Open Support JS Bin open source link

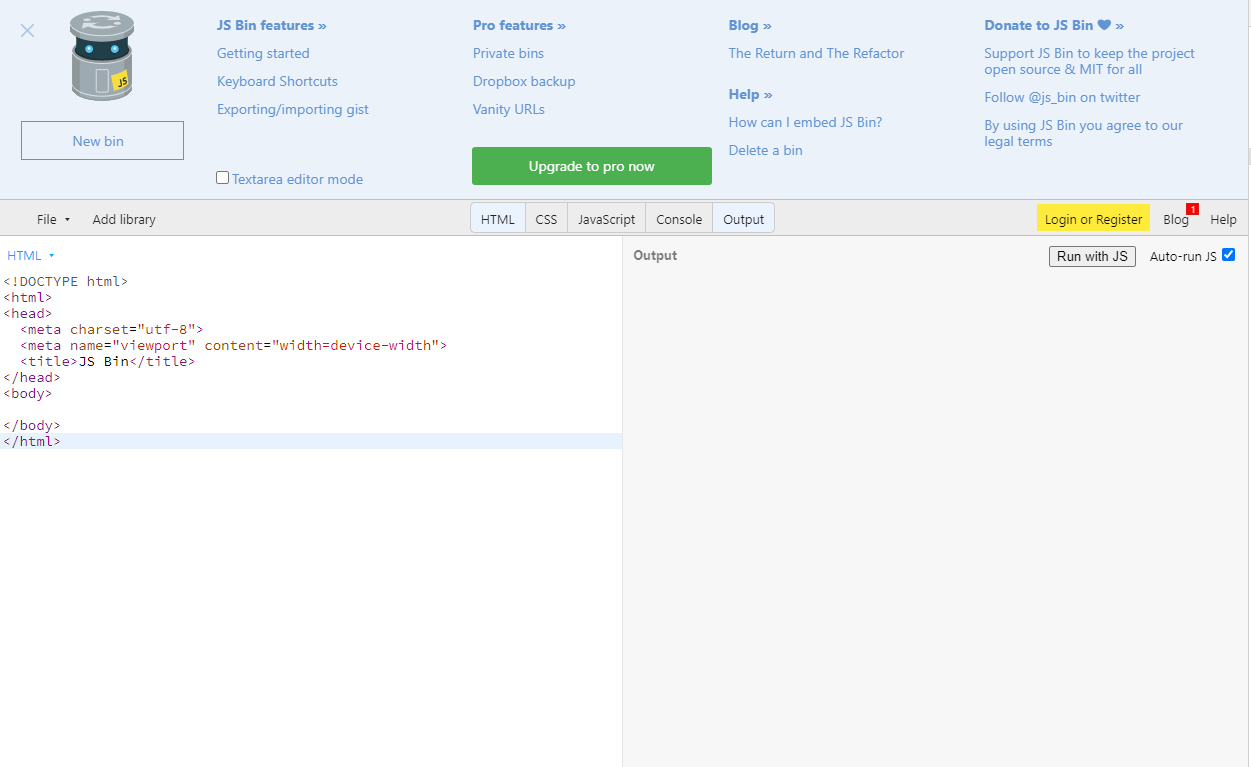(x=1089, y=61)
